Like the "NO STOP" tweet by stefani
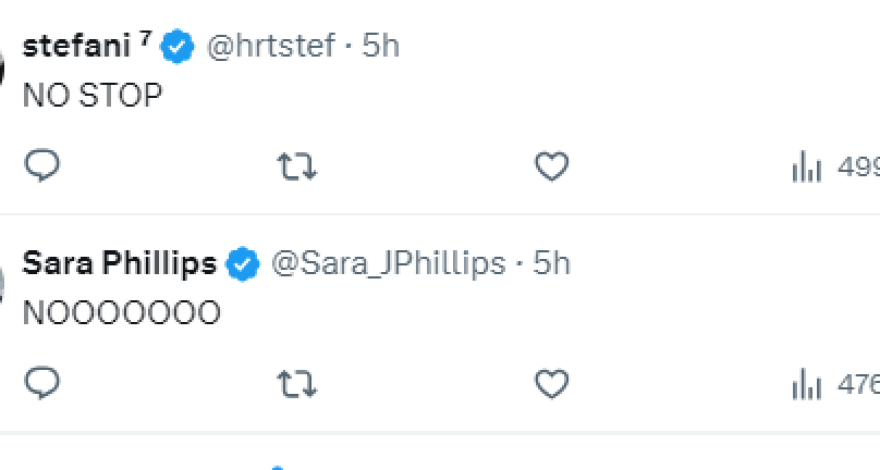Image resolution: width=880 pixels, height=470 pixels. click(551, 167)
